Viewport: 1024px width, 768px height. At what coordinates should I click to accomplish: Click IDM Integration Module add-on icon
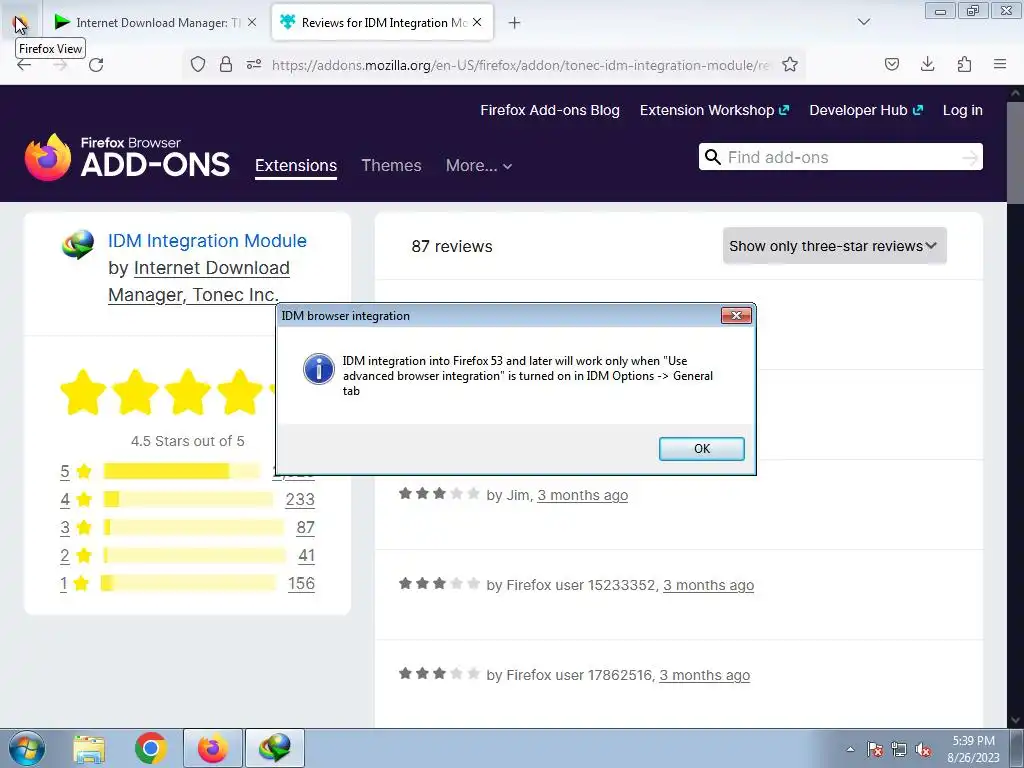(78, 245)
